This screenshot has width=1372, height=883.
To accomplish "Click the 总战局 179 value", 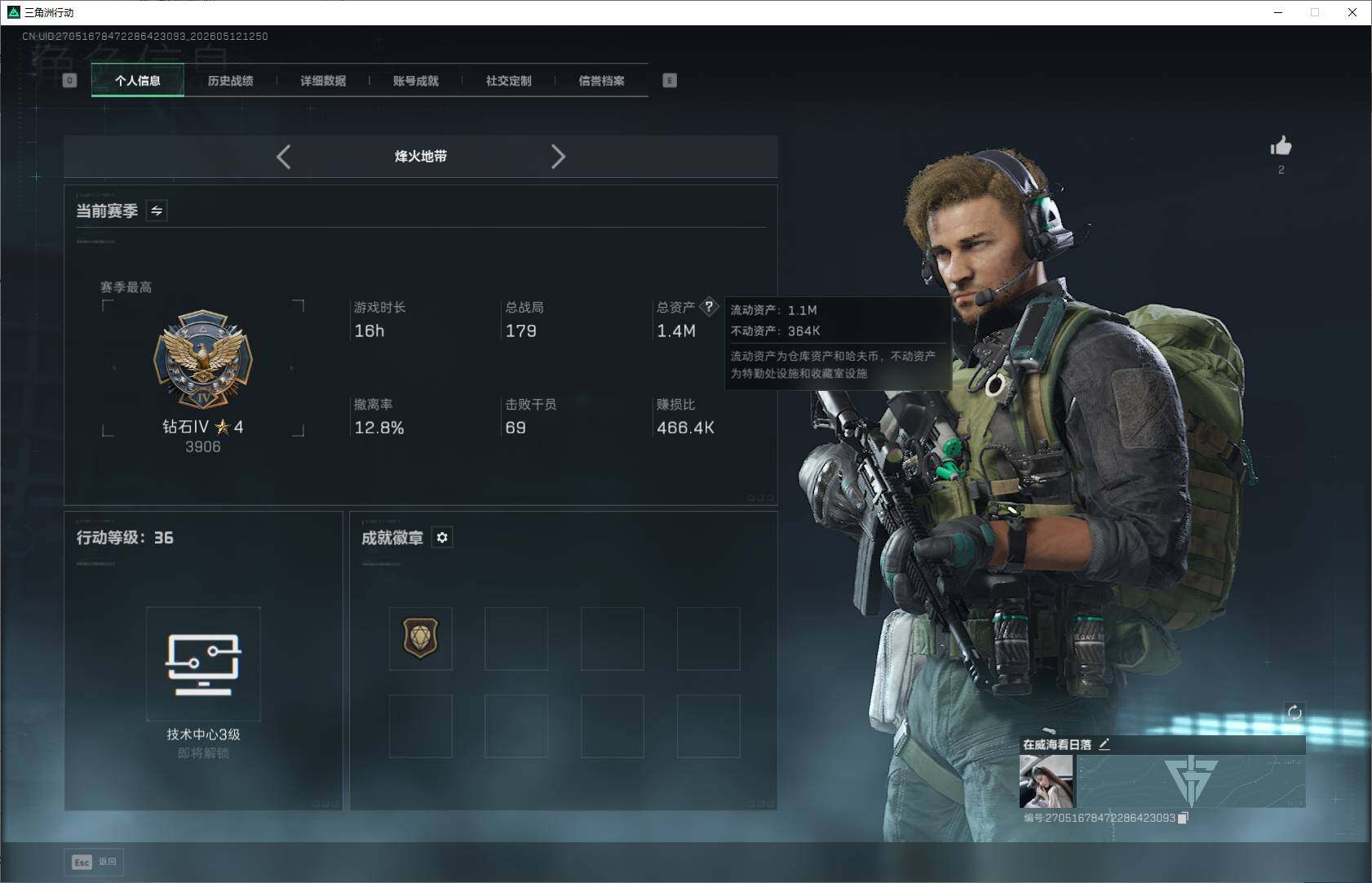I will click(x=521, y=331).
